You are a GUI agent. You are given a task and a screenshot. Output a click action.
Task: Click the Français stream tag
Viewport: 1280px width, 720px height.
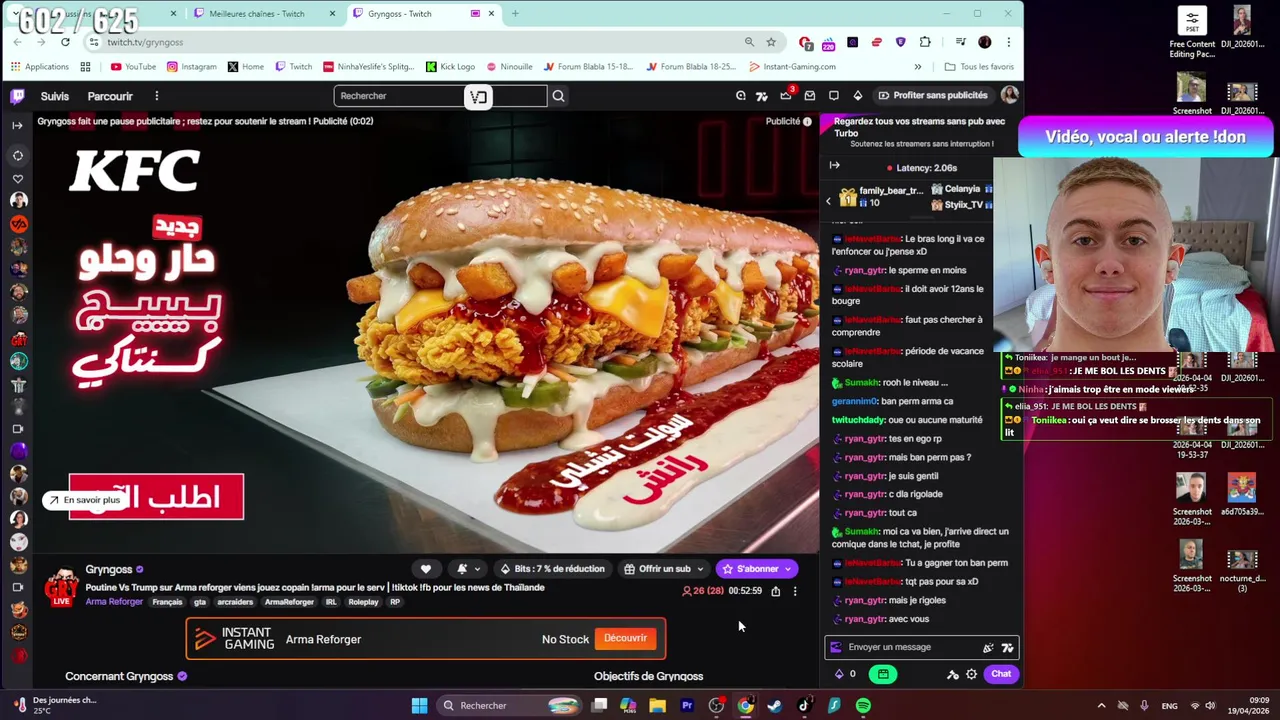(x=167, y=602)
